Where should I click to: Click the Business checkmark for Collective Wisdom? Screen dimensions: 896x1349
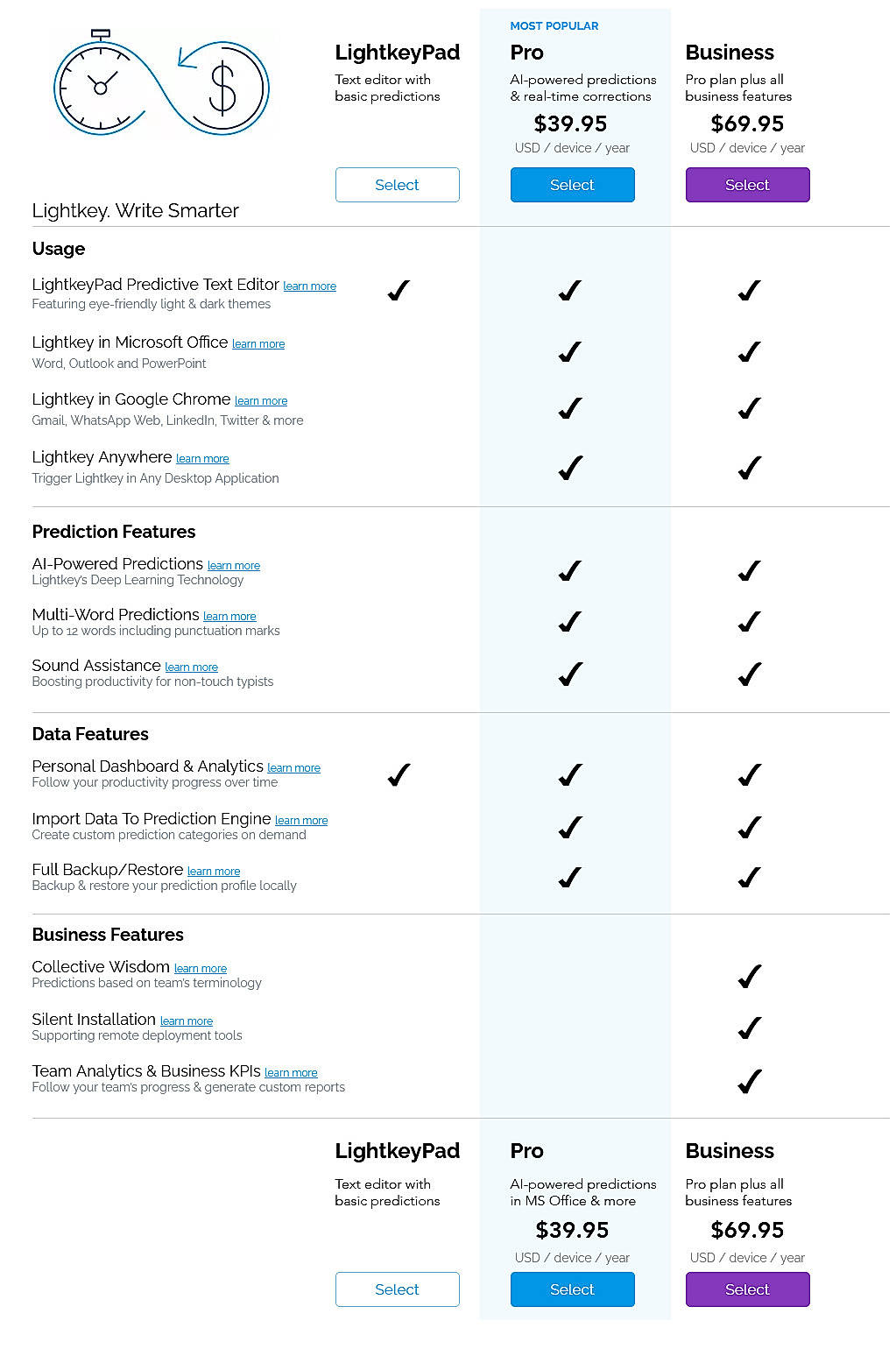point(749,976)
